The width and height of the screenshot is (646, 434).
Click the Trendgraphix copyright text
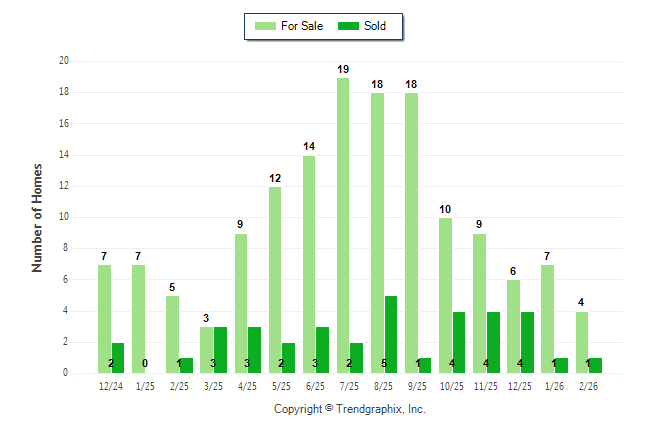tap(350, 409)
